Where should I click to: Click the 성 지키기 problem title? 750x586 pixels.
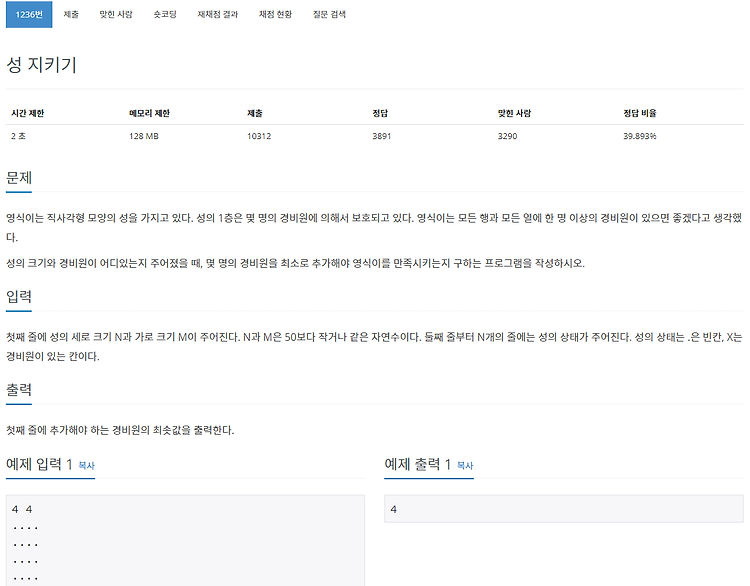click(41, 65)
